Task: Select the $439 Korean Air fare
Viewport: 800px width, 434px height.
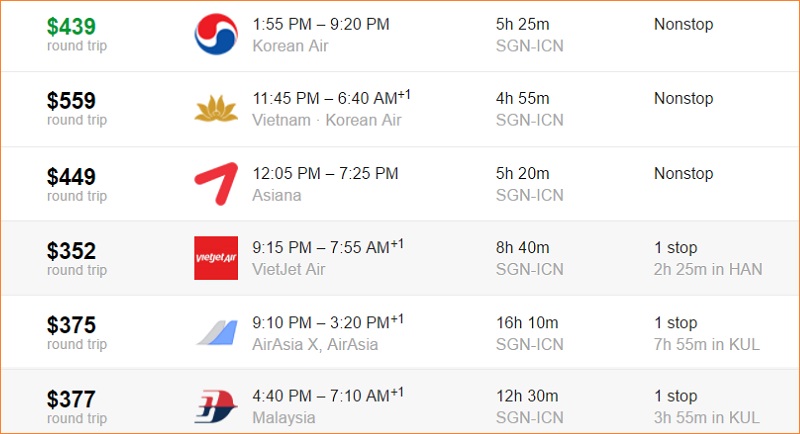Action: pos(71,27)
